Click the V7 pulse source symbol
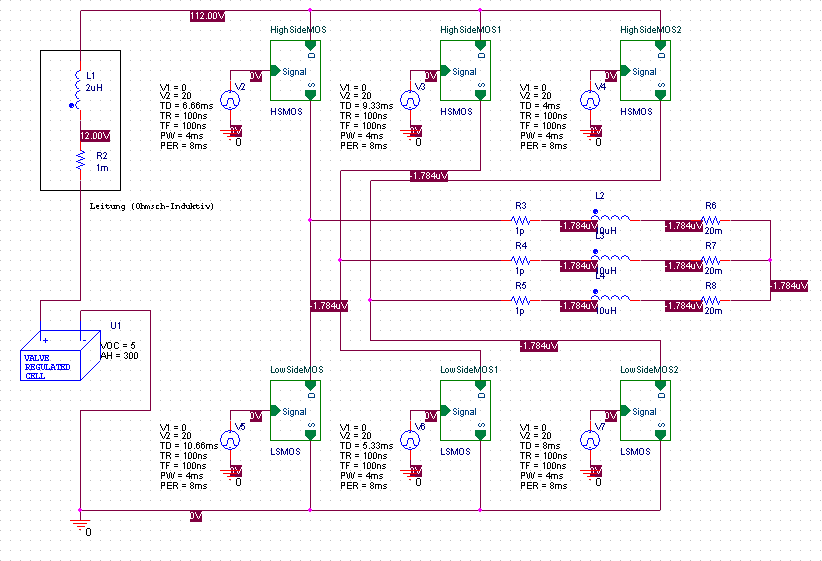Screen dimensions: 822x561 [590, 439]
